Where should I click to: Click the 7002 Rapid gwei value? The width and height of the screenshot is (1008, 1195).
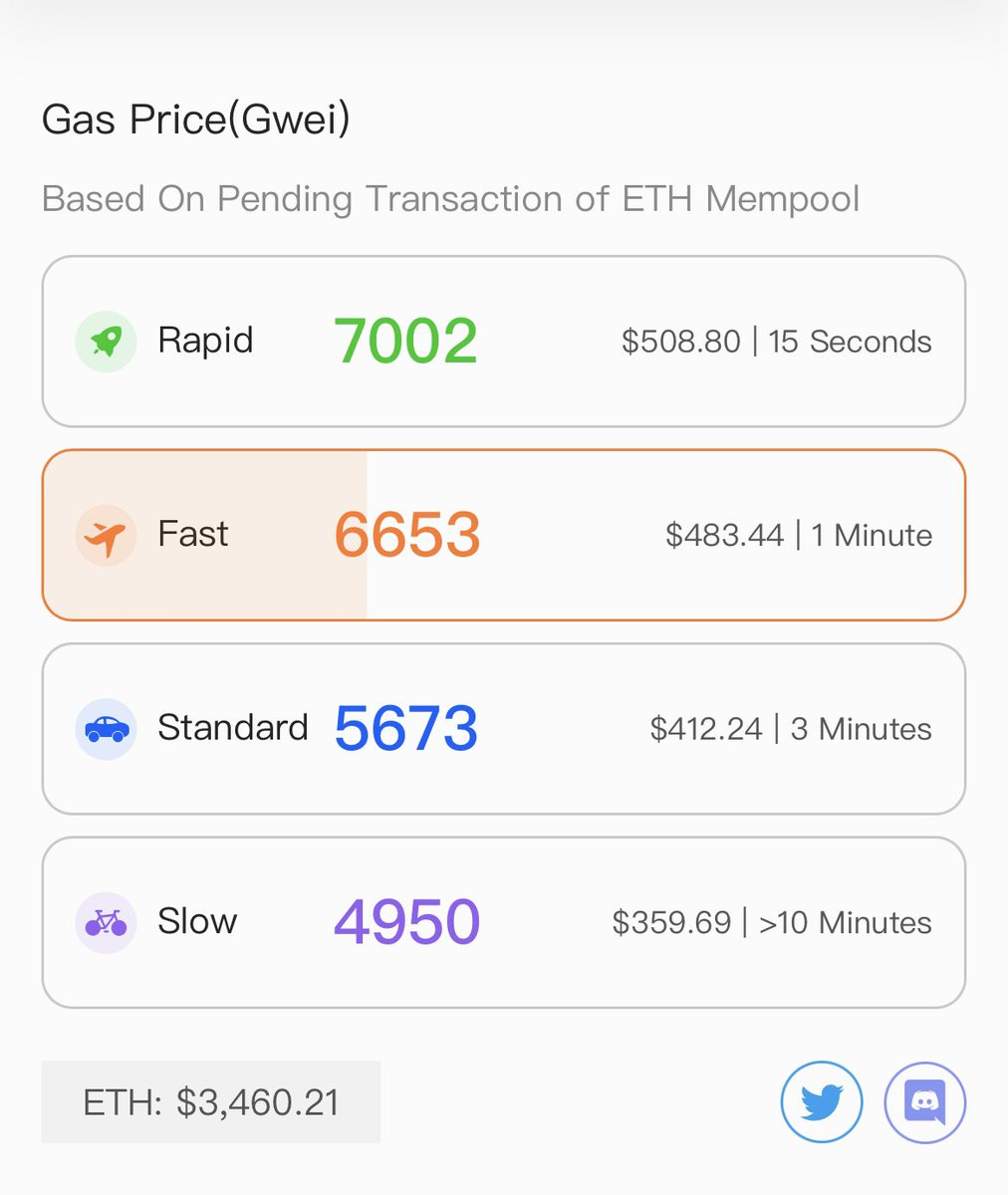click(x=406, y=342)
